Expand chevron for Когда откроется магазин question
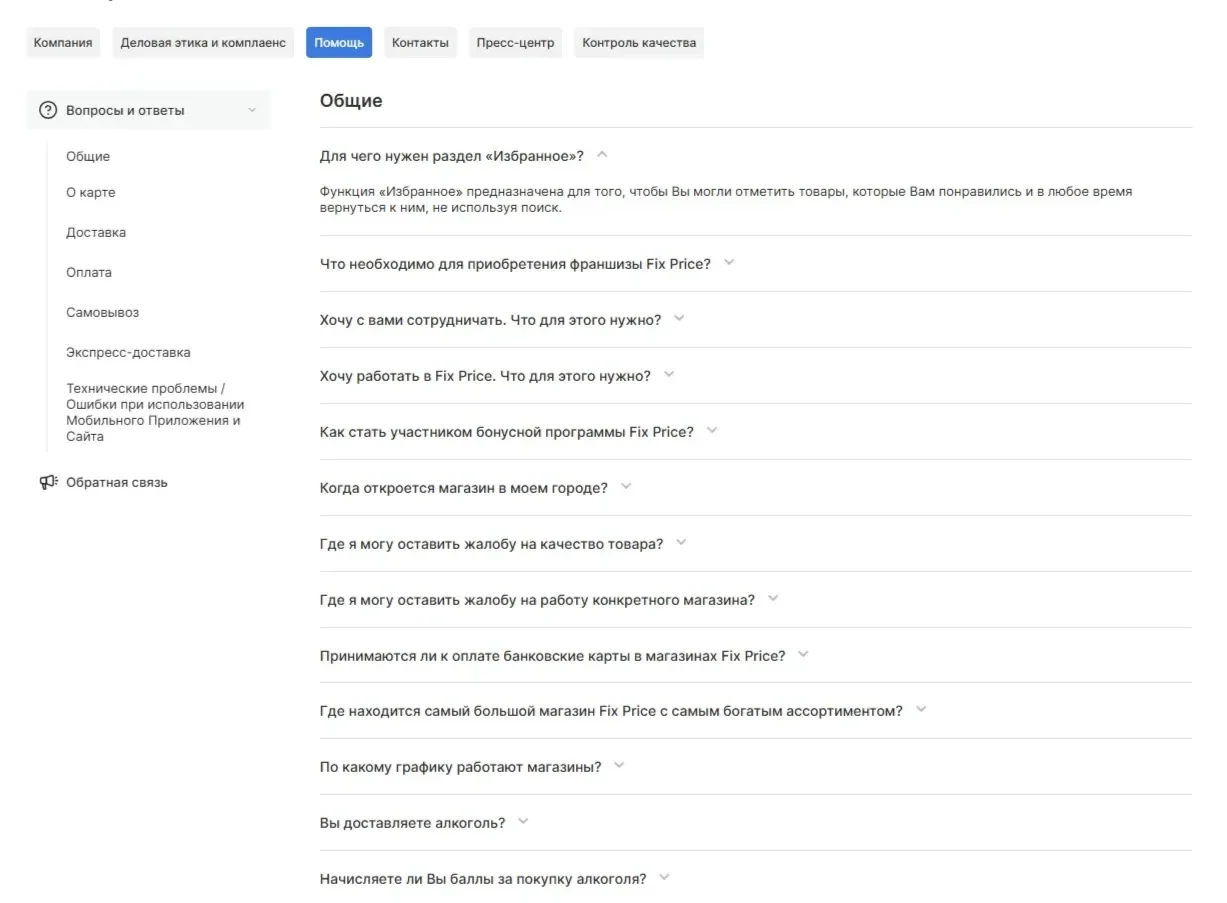Screen dimensions: 1227x903 coord(626,487)
